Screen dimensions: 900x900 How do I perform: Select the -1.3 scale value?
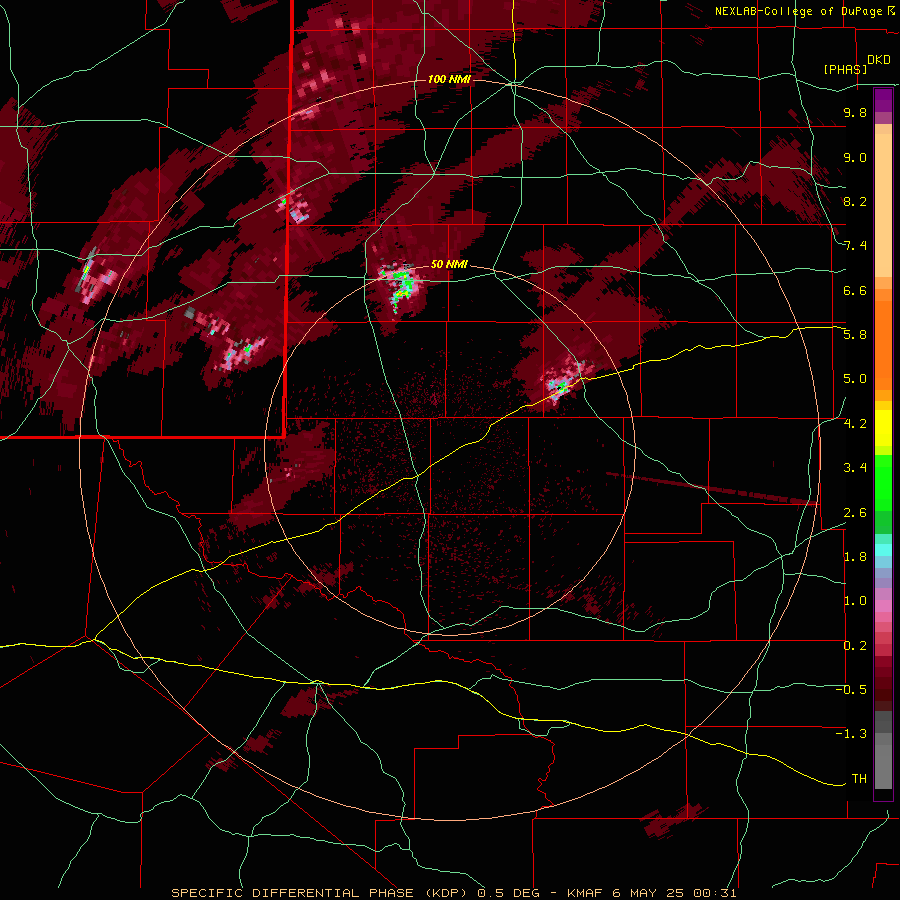click(x=851, y=734)
